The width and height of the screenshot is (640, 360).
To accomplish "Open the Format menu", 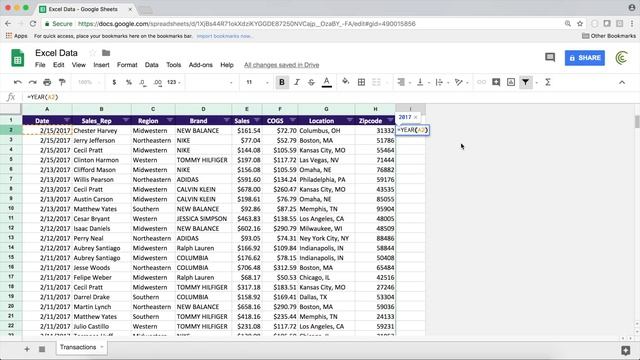I will (x=127, y=65).
